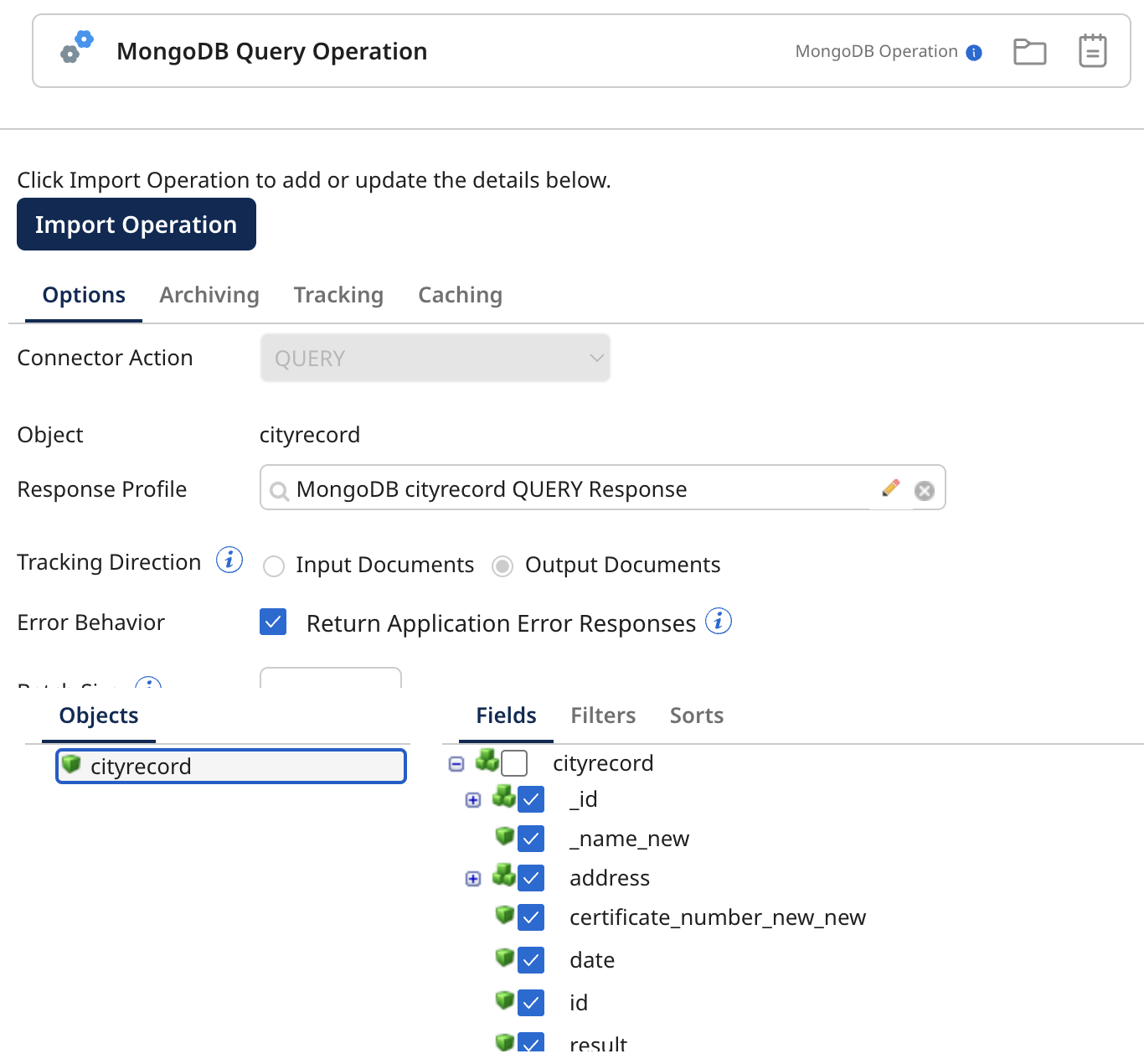Uncheck Return Application Error Responses checkbox
Screen dimensions: 1144x1064
point(273,622)
